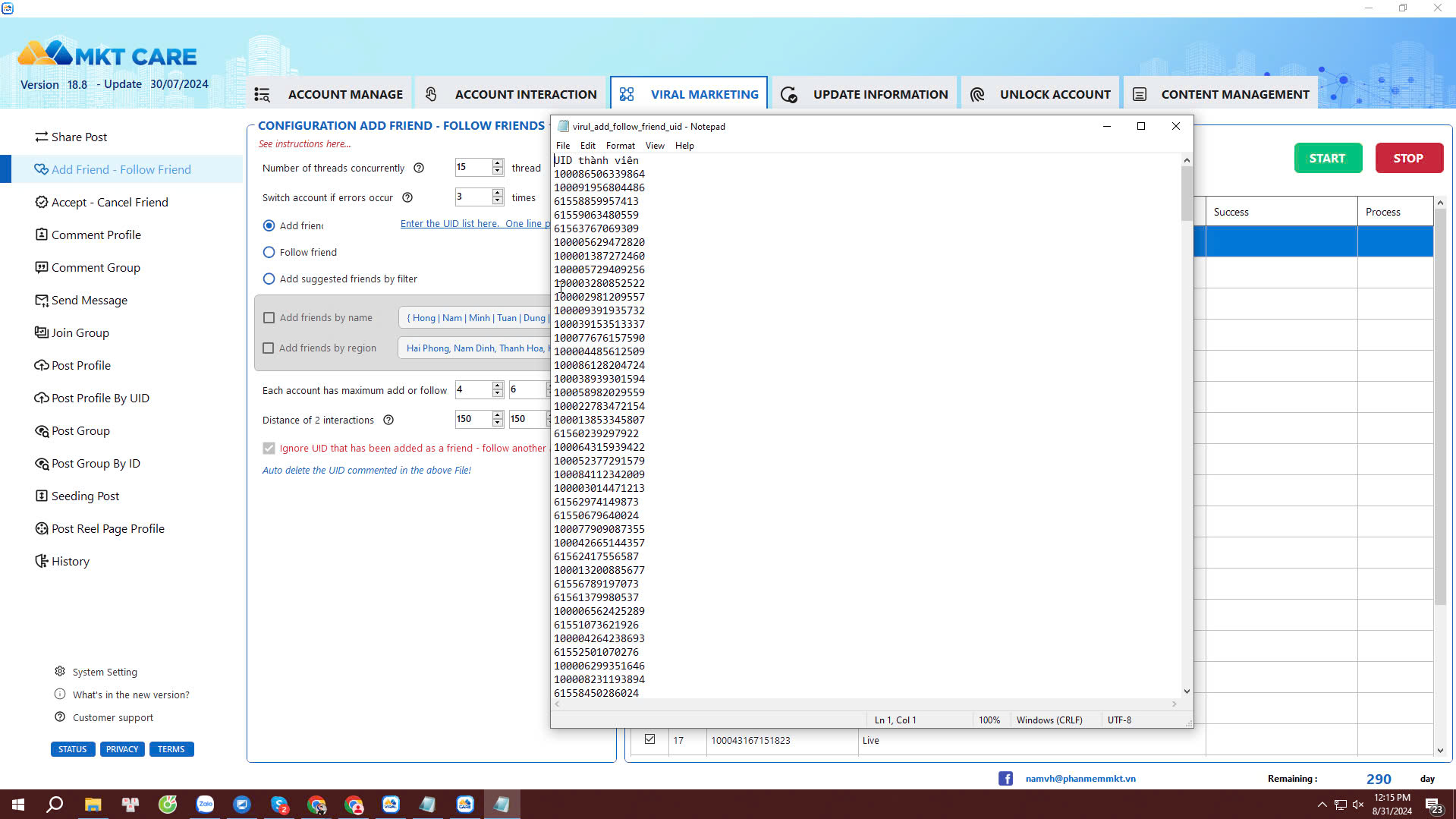Click the green START button

[x=1328, y=158]
